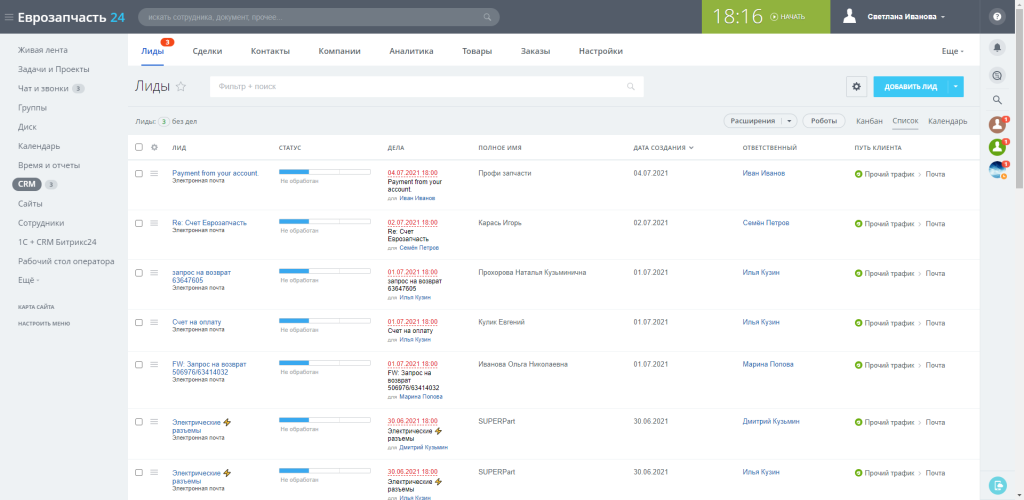Switch to the Сделки tab
The height and width of the screenshot is (500, 1024).
[x=207, y=51]
